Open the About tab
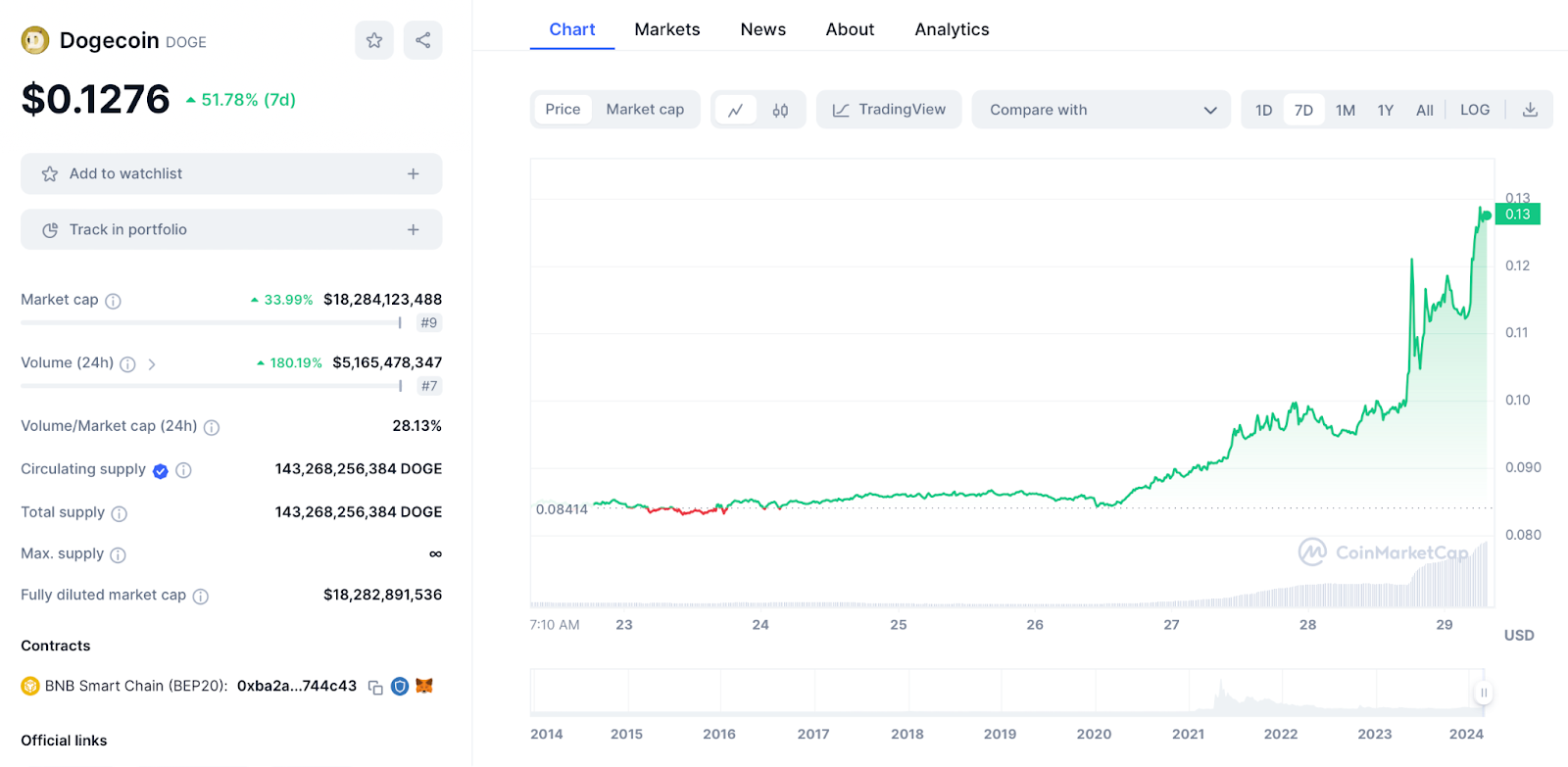This screenshot has height=767, width=1568. tap(850, 29)
